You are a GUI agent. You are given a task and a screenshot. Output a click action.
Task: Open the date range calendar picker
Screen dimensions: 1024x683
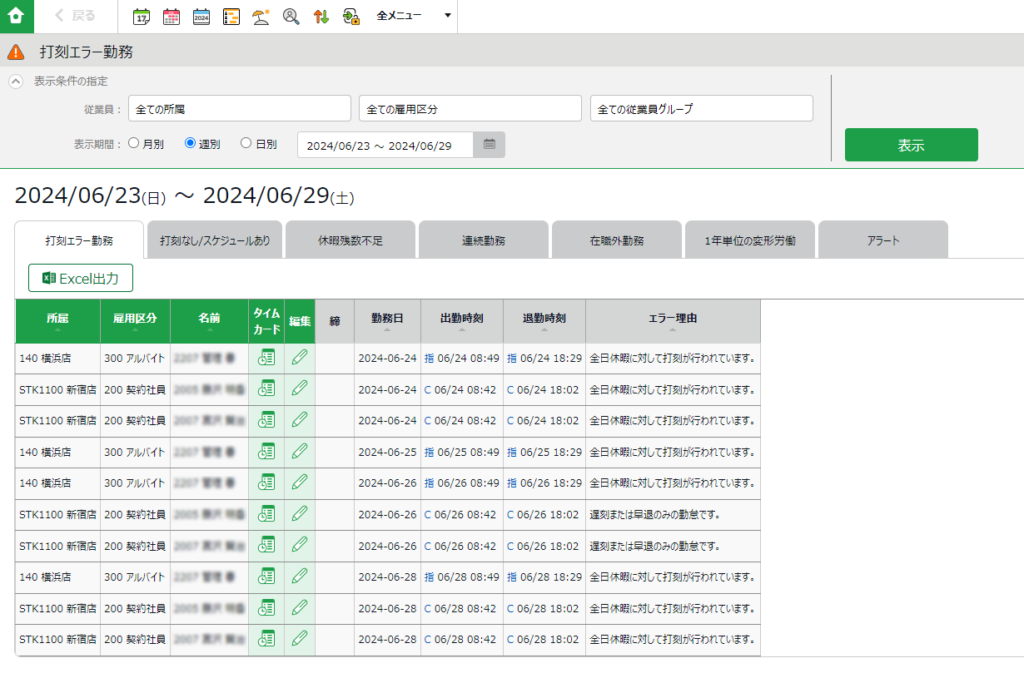(x=490, y=145)
